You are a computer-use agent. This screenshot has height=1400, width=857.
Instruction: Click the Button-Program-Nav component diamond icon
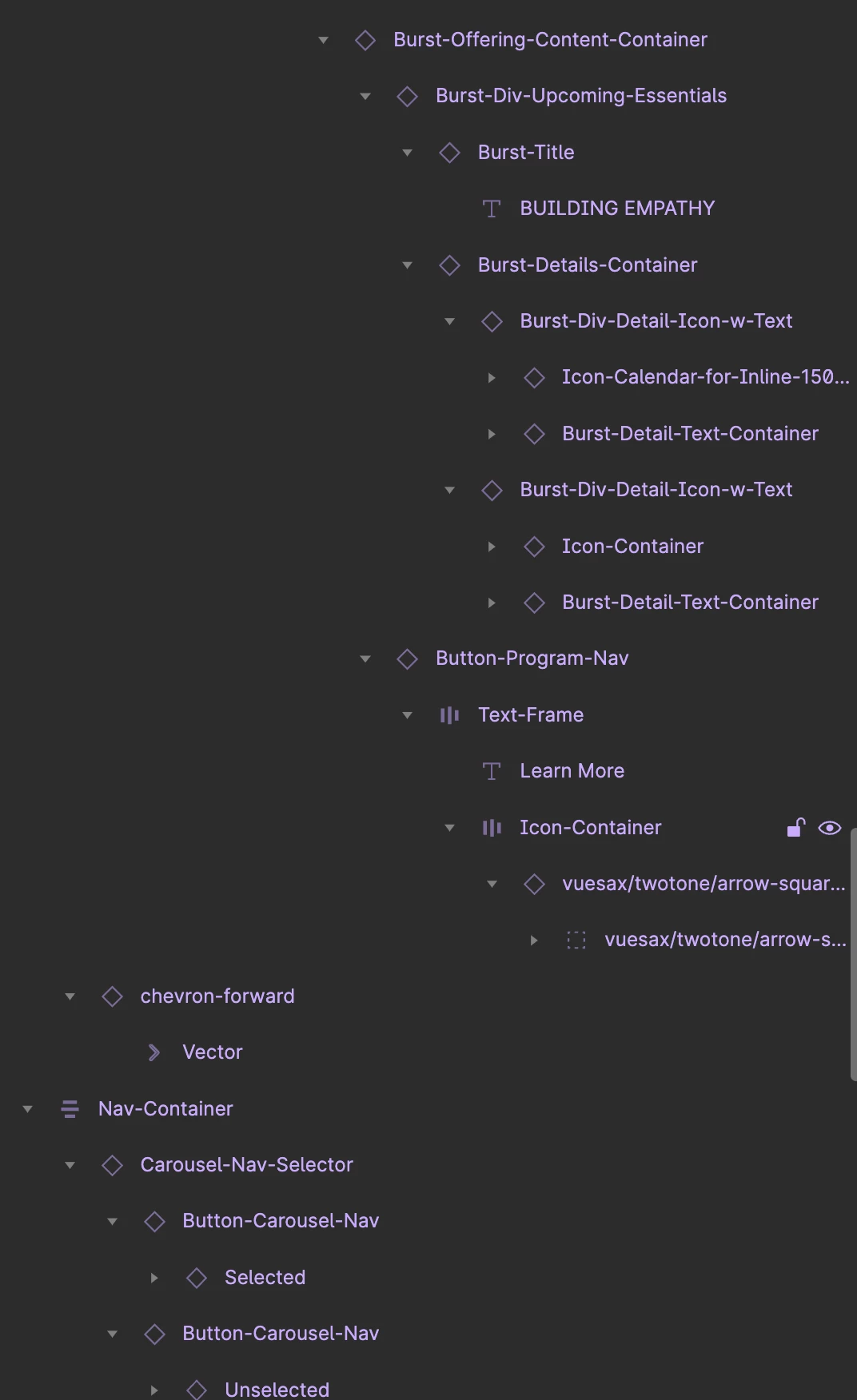click(x=408, y=658)
